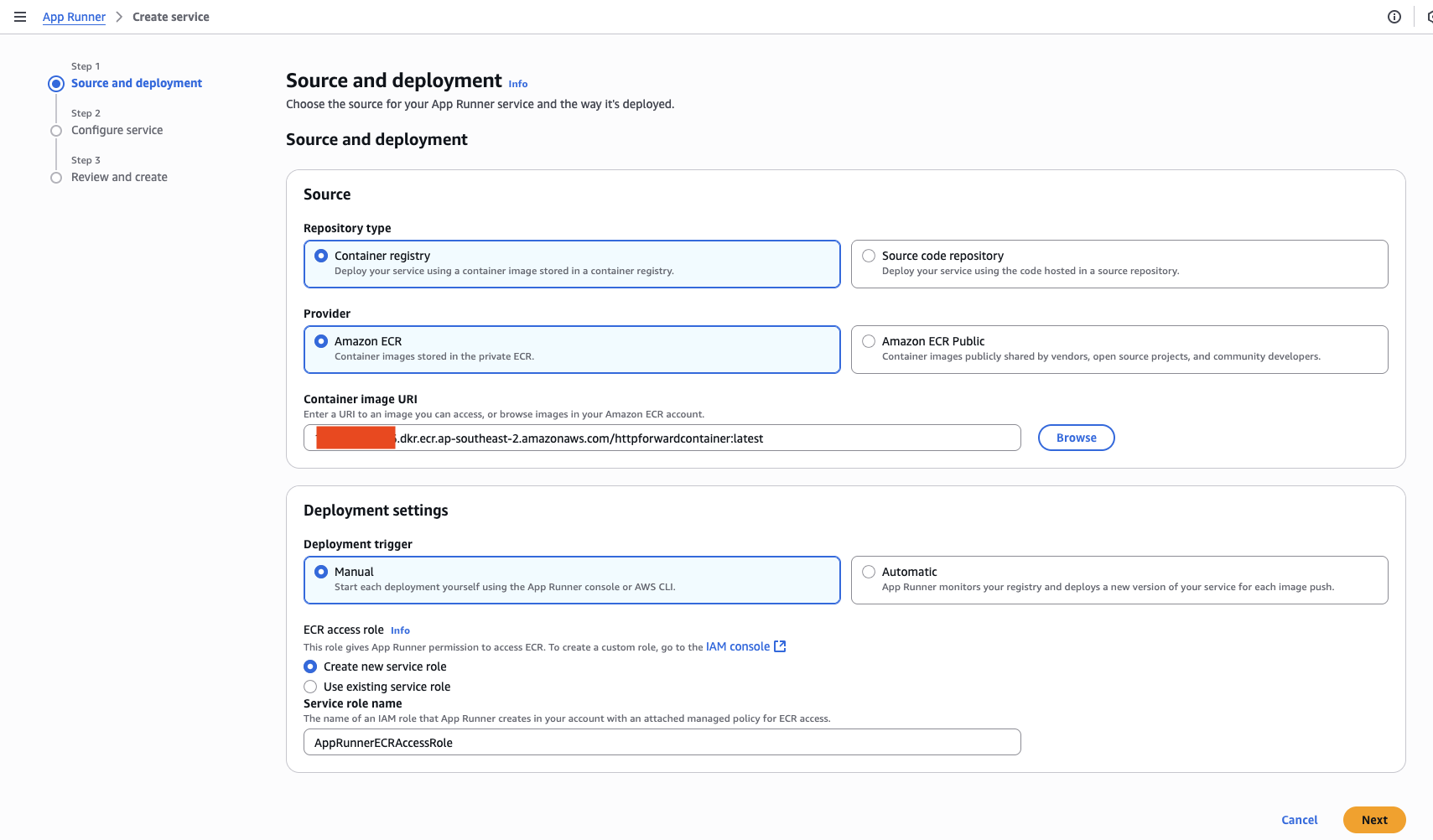This screenshot has width=1433, height=840.
Task: Cancel the service creation
Action: (1299, 820)
